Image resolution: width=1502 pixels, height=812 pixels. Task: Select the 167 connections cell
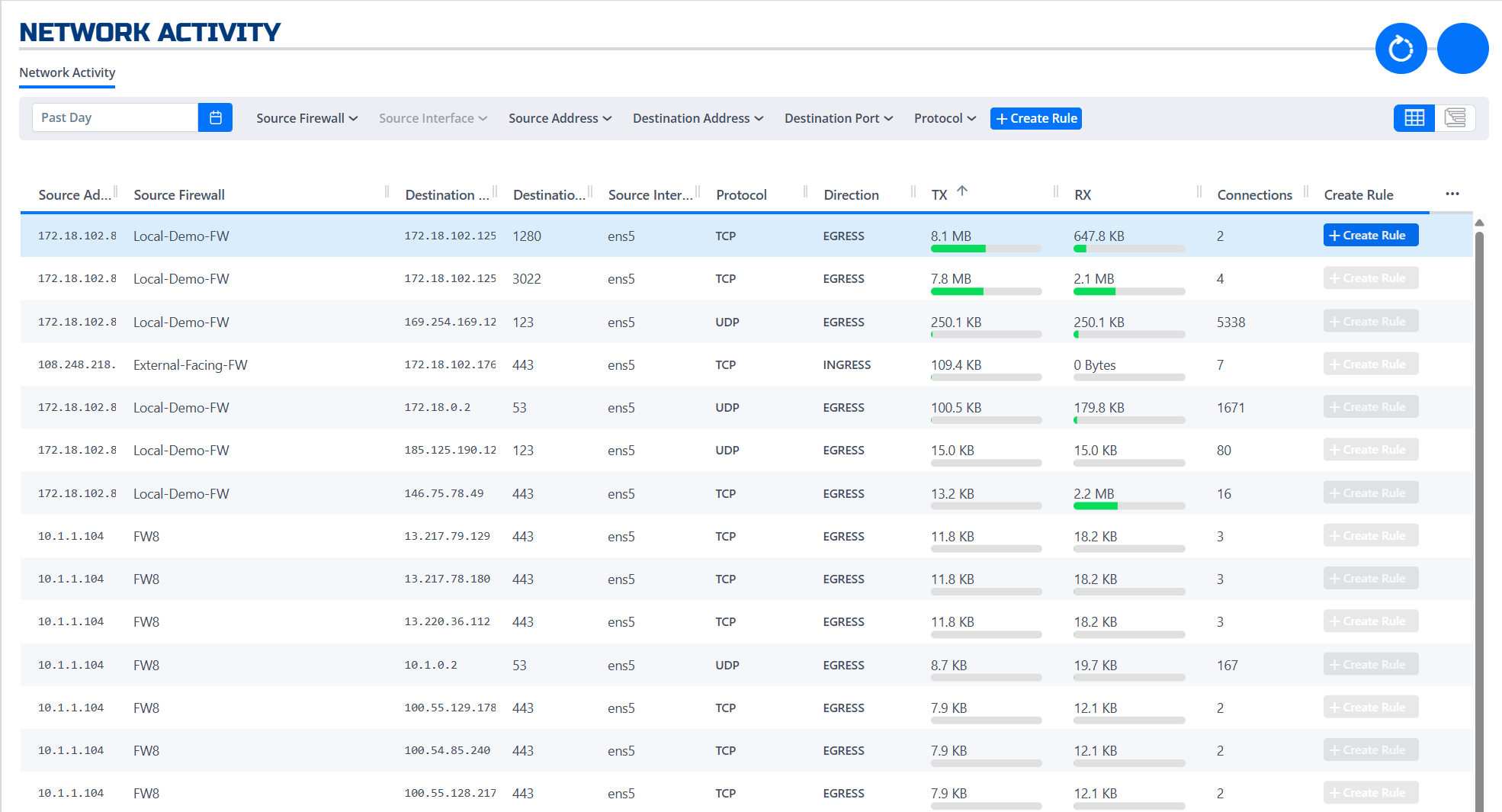(x=1228, y=665)
